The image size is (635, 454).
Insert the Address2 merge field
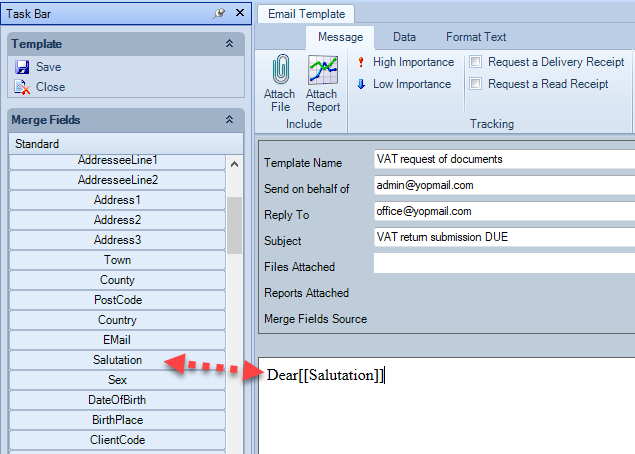pos(117,220)
